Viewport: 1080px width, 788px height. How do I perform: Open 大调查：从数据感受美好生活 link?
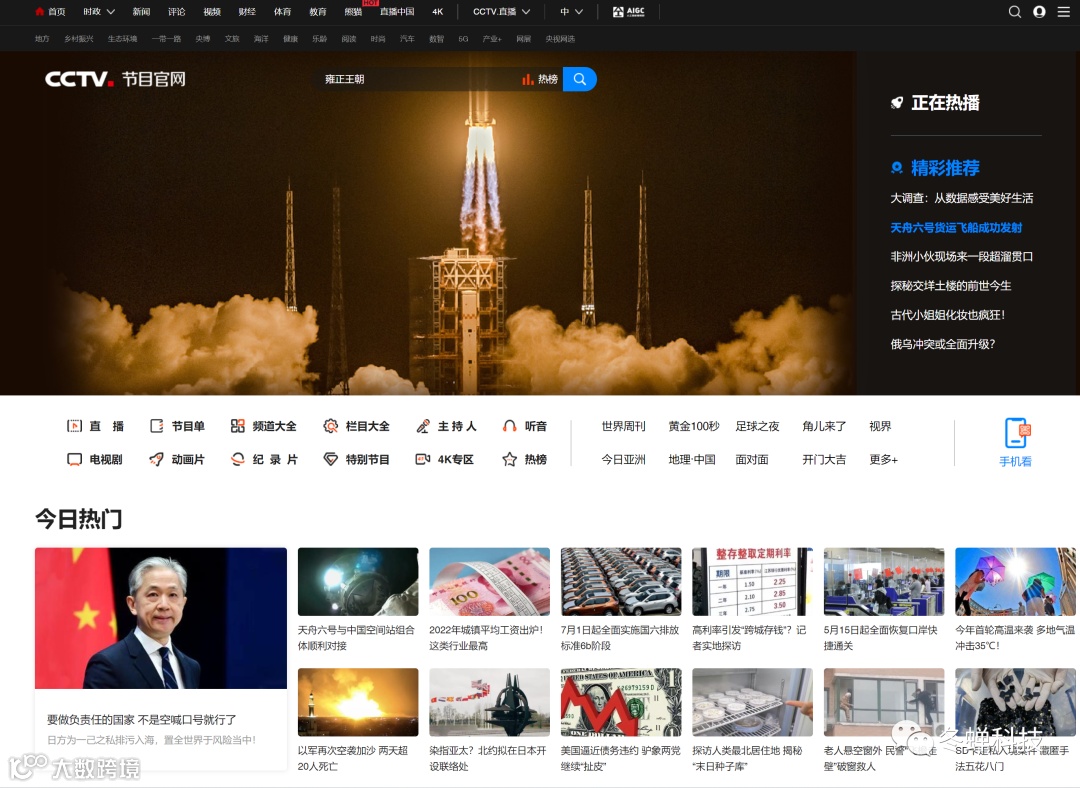962,198
